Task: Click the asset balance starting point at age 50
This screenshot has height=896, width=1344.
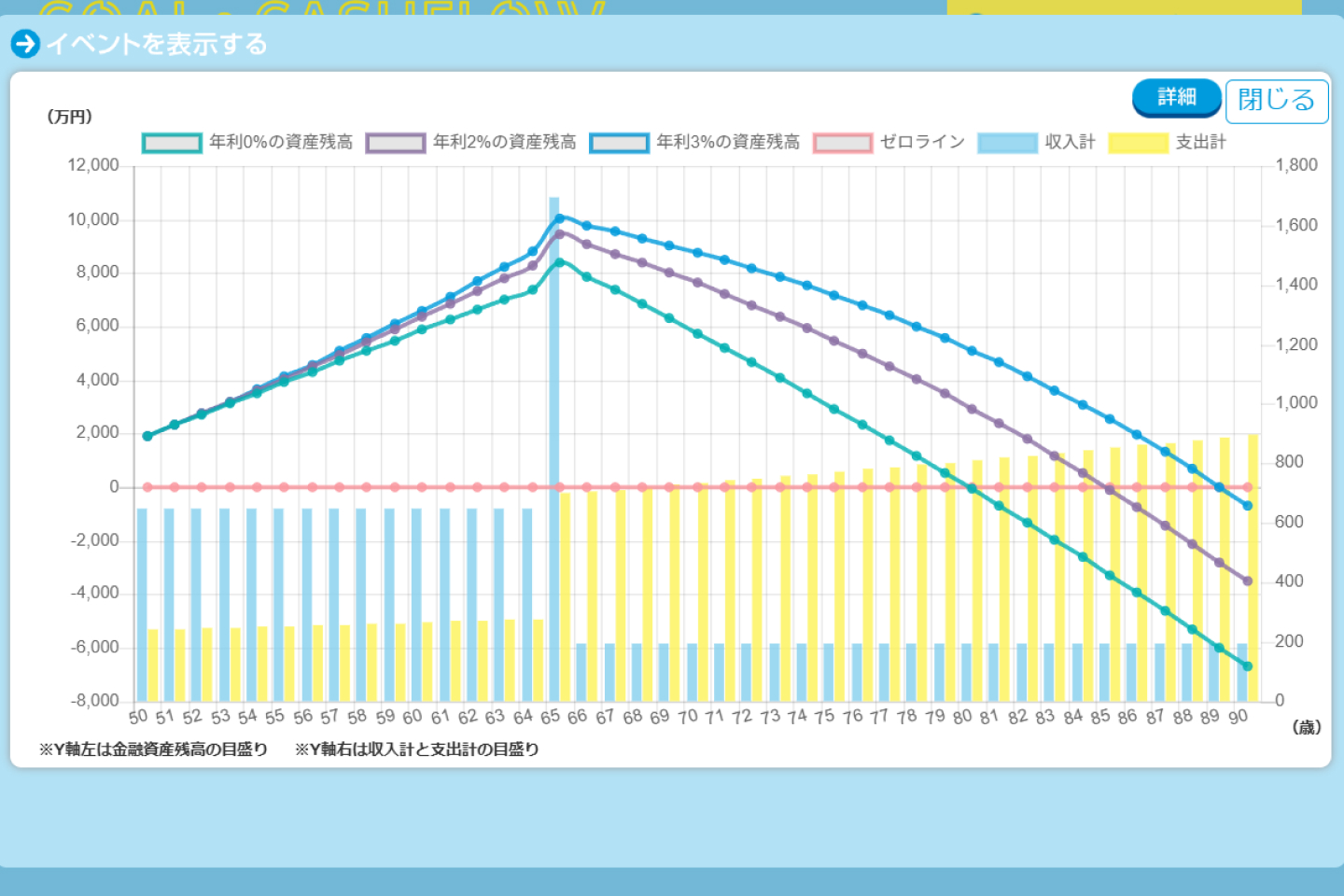Action: click(x=147, y=436)
